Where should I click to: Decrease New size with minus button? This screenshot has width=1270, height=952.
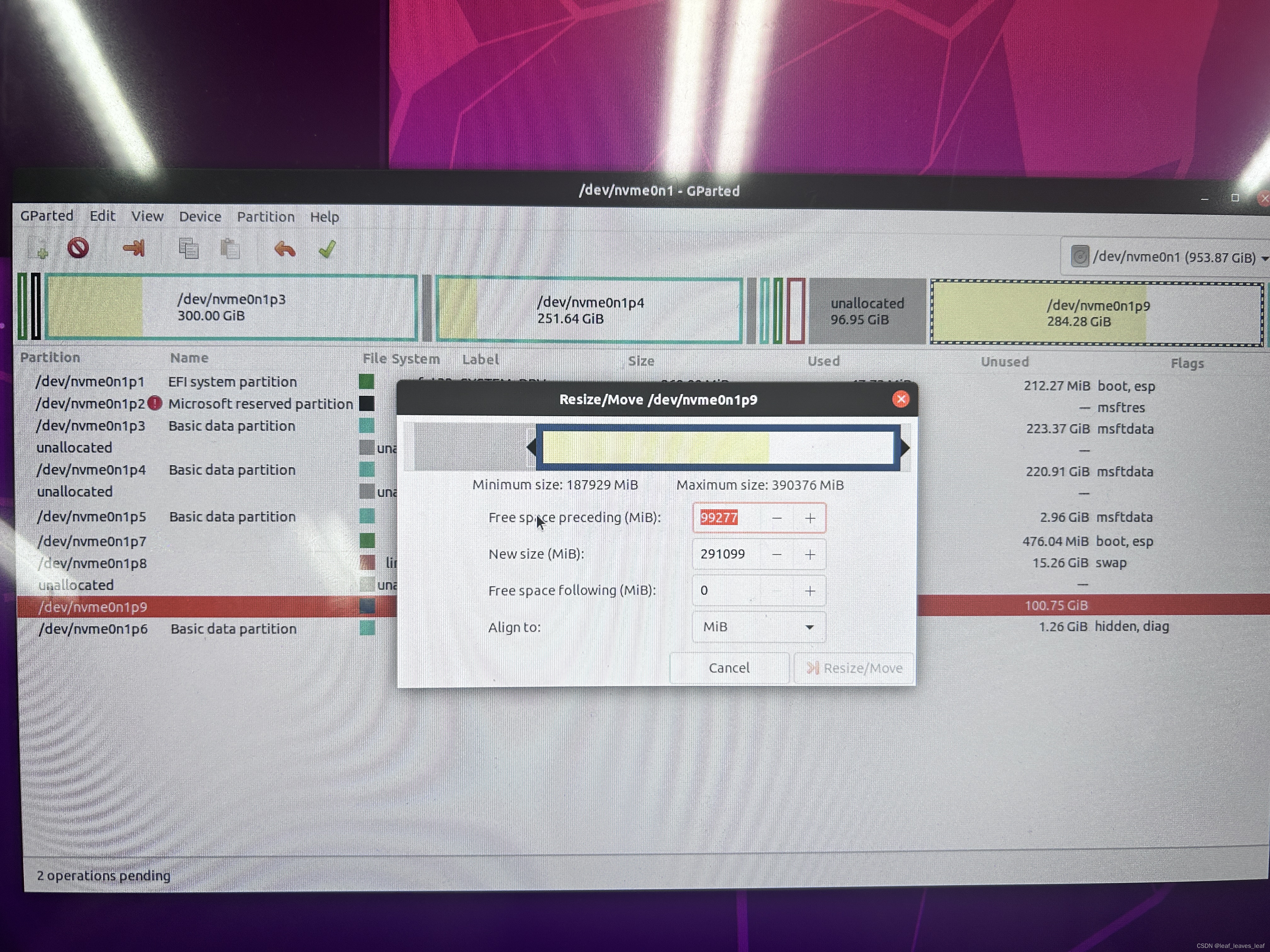coord(776,554)
